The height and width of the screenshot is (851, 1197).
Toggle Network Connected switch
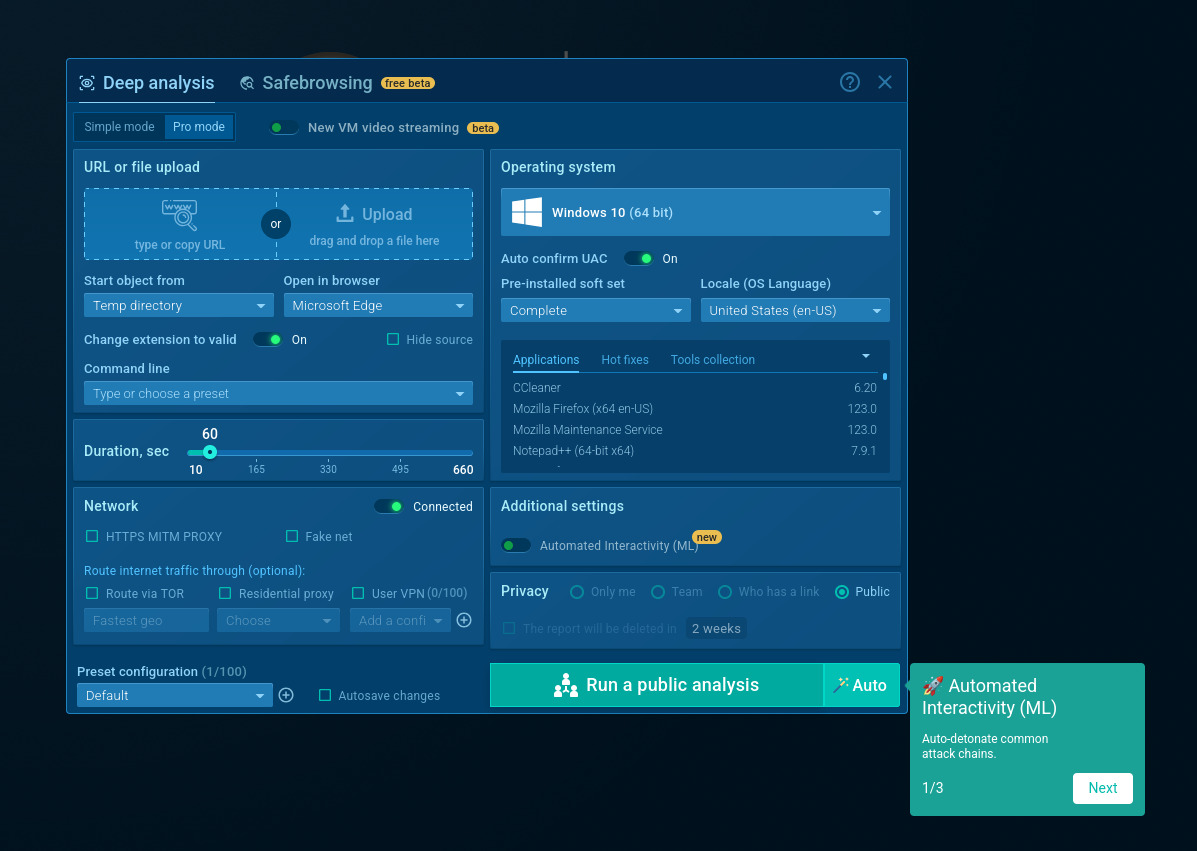389,507
